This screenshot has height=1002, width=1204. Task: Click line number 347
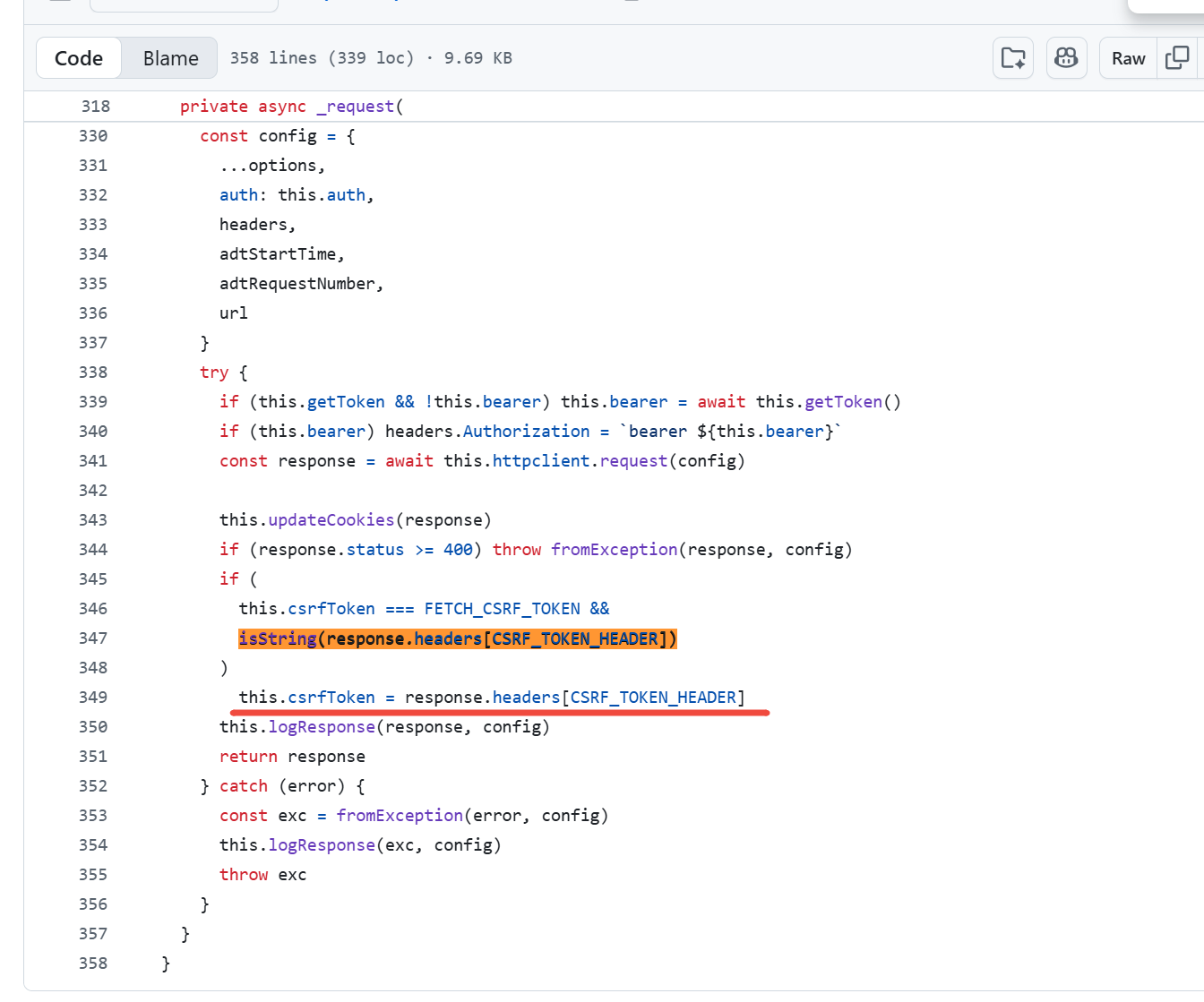[93, 638]
